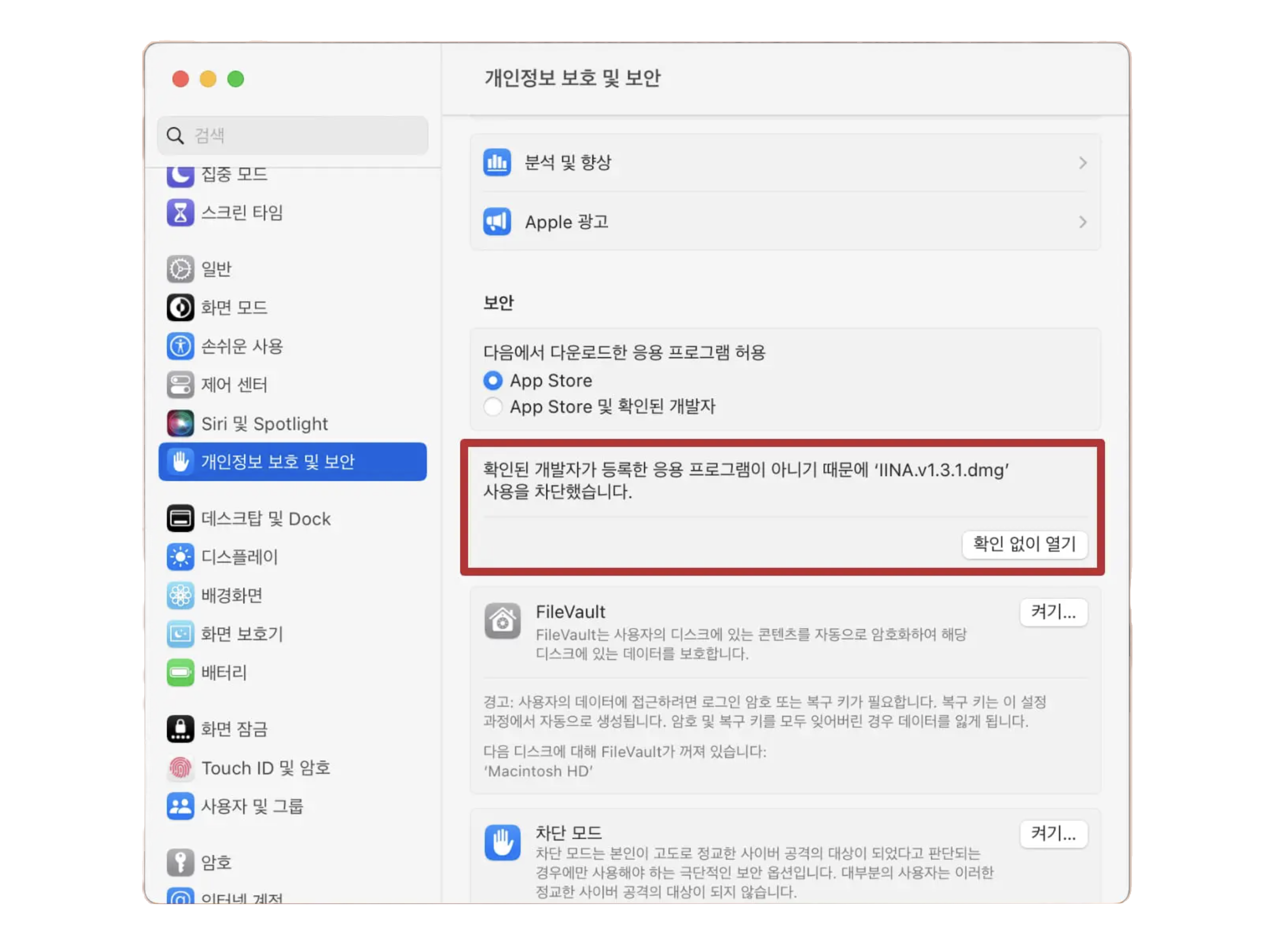Click the Touch ID fingerprint icon
Viewport: 1267px width, 952px height.
tap(180, 768)
